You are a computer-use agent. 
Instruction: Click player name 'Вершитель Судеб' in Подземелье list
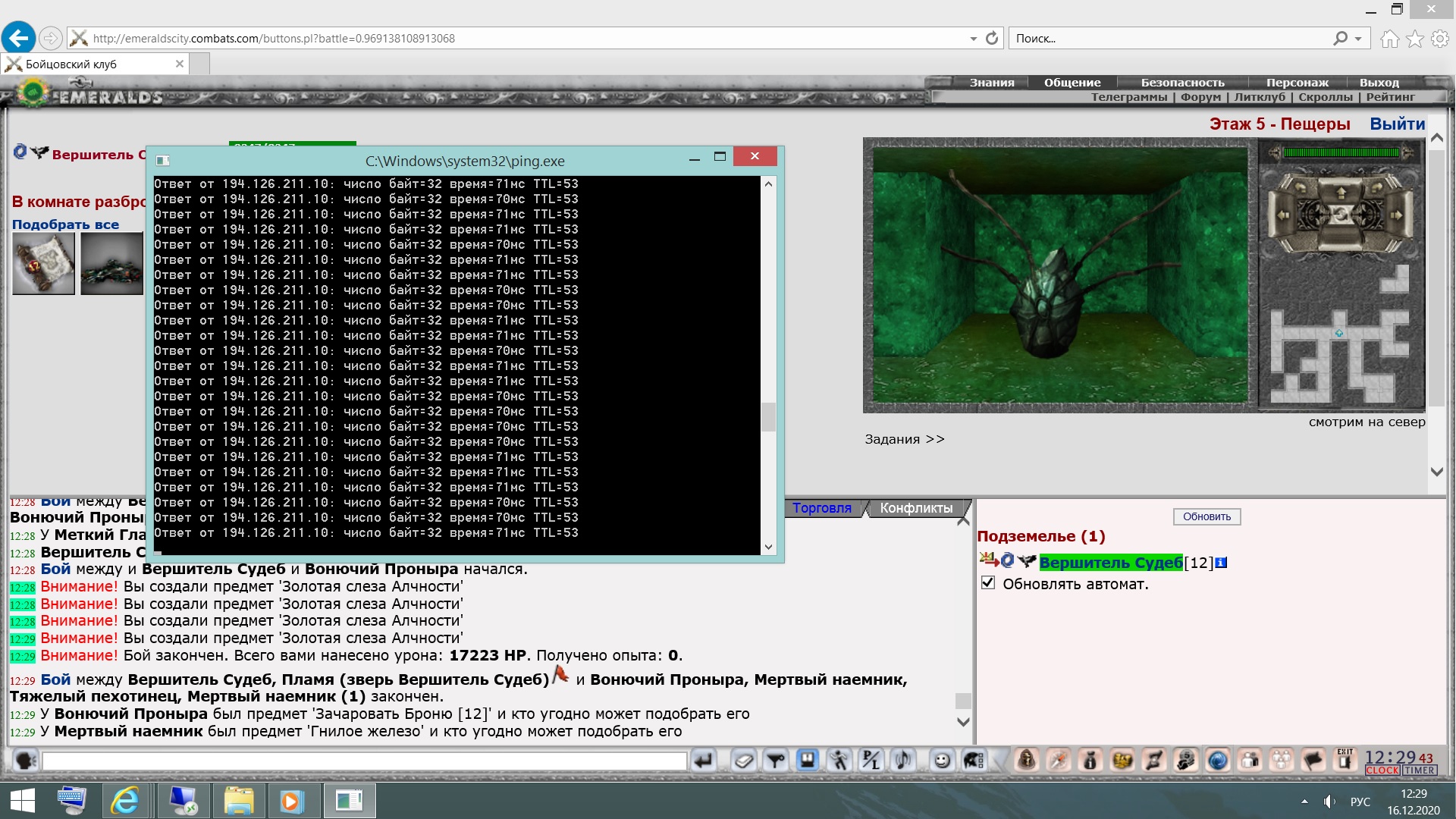click(x=1110, y=563)
